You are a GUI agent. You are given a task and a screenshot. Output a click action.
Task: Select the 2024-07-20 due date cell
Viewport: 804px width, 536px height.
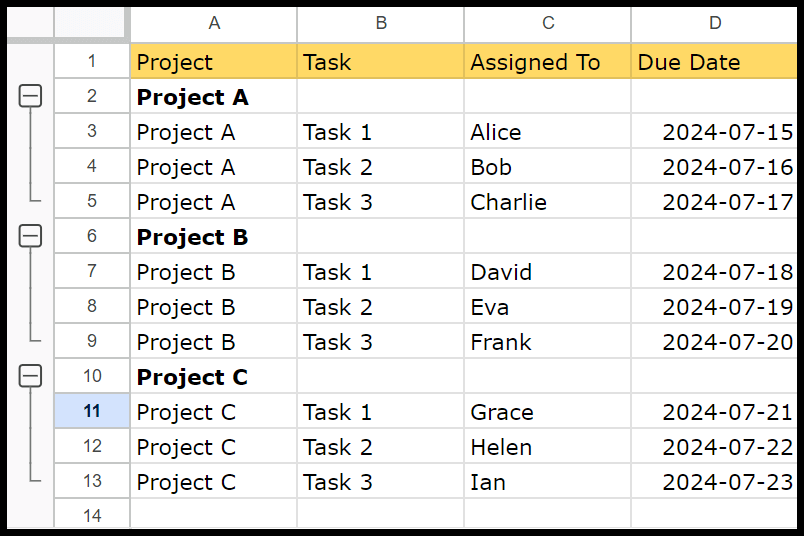pos(714,341)
